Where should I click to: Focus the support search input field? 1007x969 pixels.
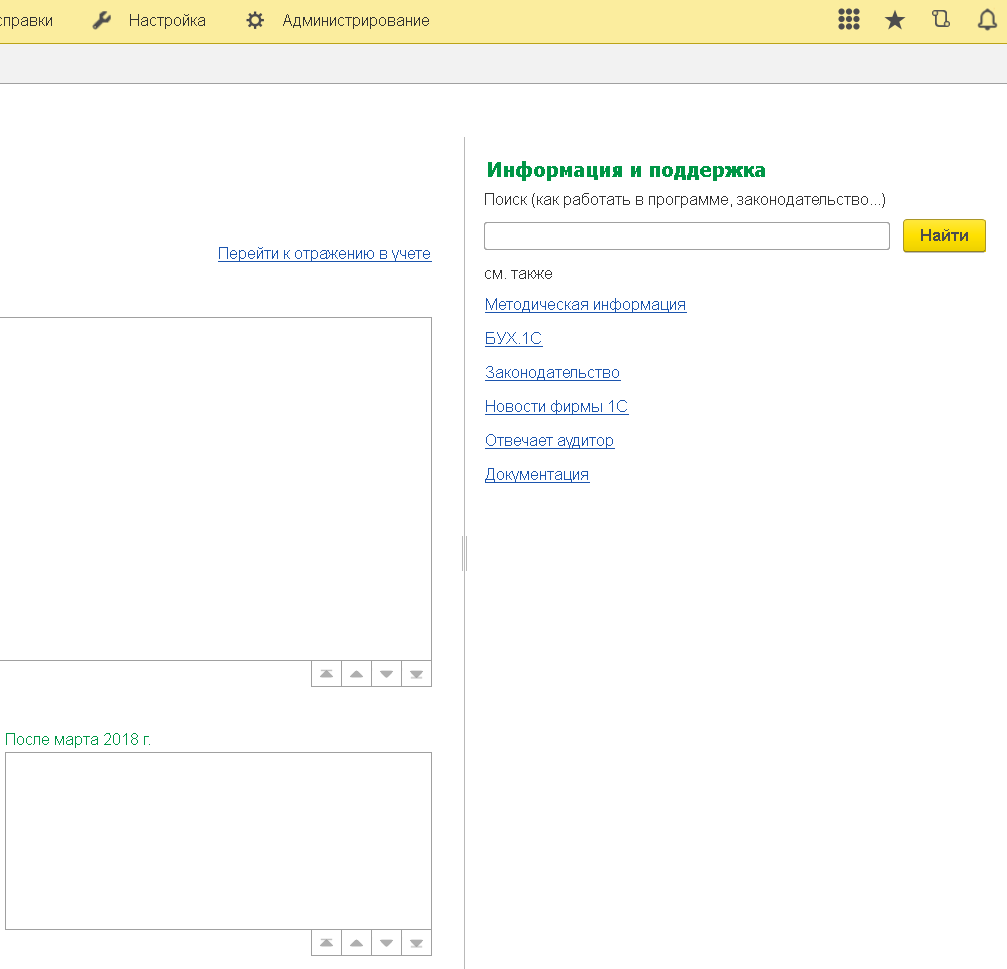pyautogui.click(x=687, y=236)
